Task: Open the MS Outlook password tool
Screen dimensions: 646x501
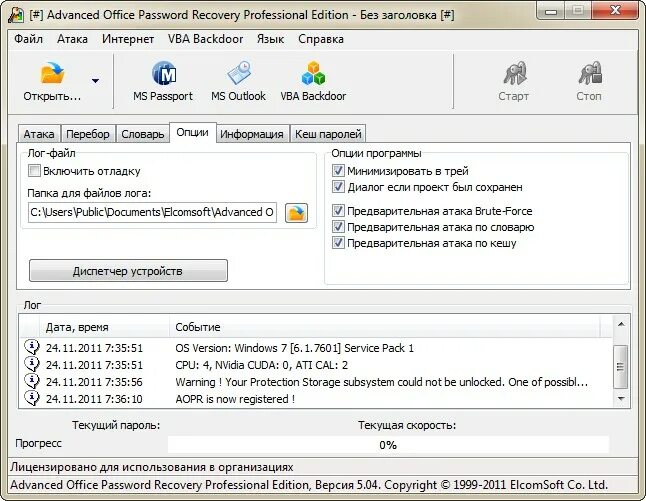Action: coord(239,73)
